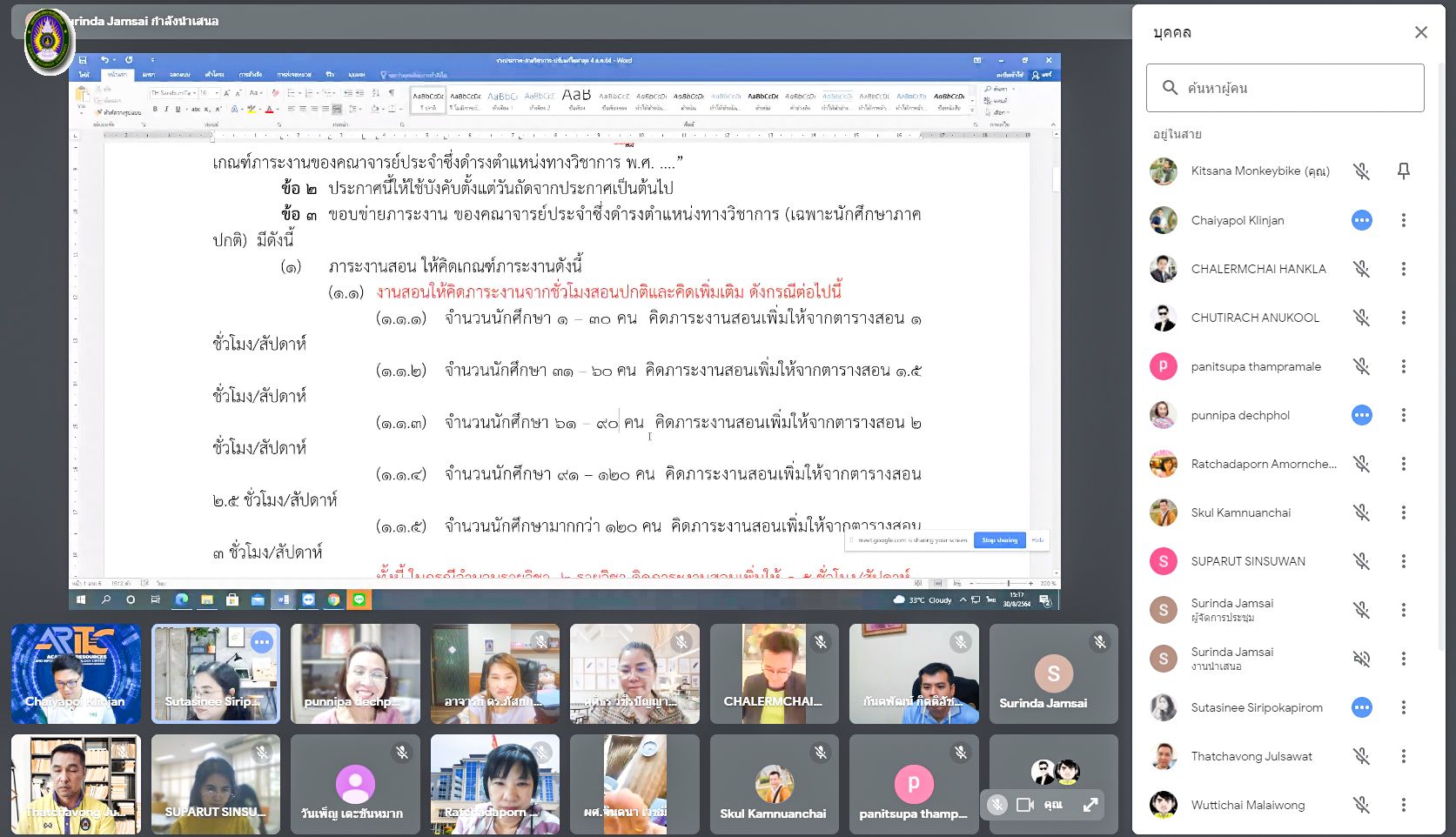
Task: Click mic icon beside CHUTIRACH ANUKOOL
Action: pyautogui.click(x=1361, y=318)
